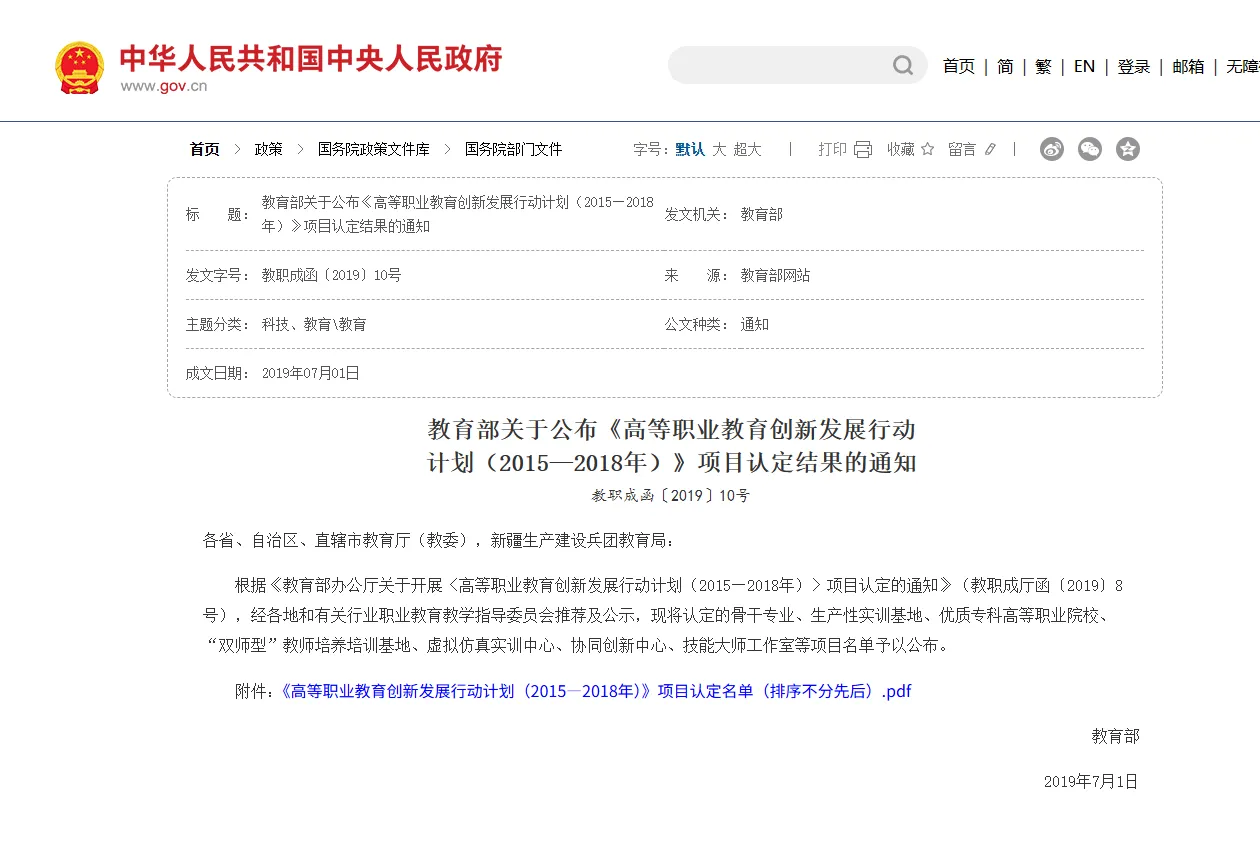The width and height of the screenshot is (1260, 865).
Task: Click the printer icon
Action: click(863, 149)
